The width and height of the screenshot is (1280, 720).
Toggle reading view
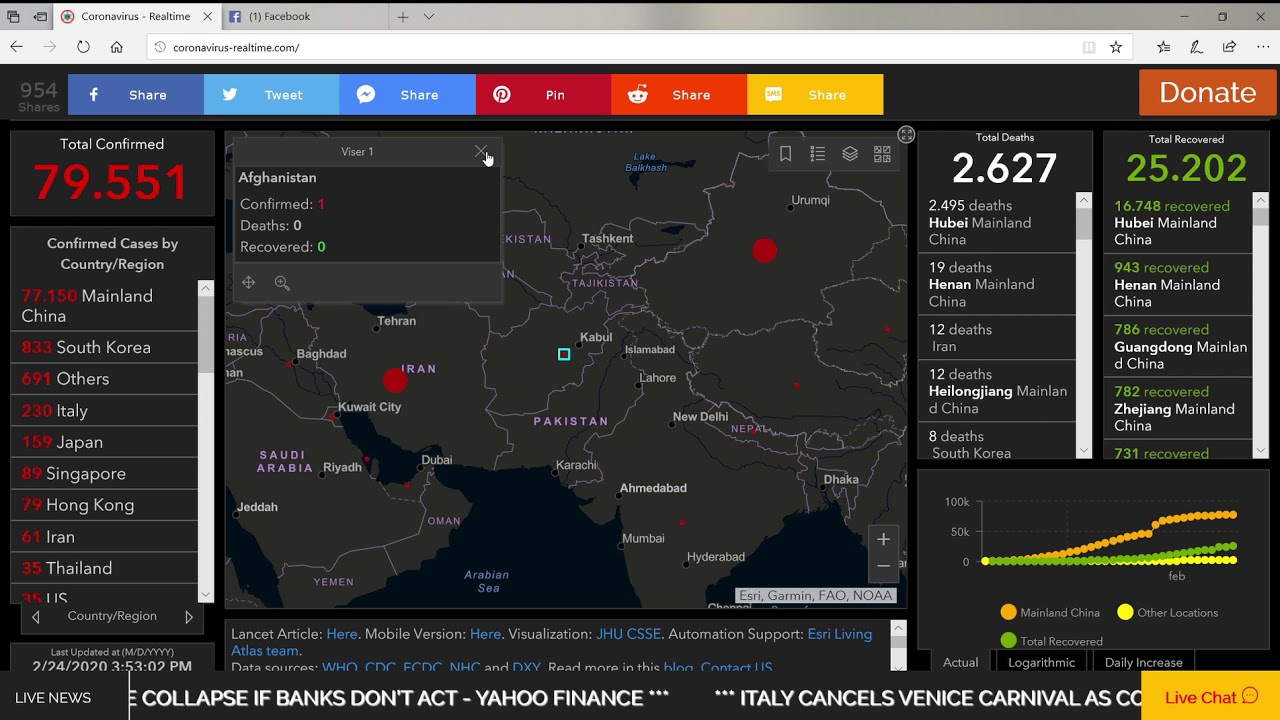pyautogui.click(x=1089, y=47)
